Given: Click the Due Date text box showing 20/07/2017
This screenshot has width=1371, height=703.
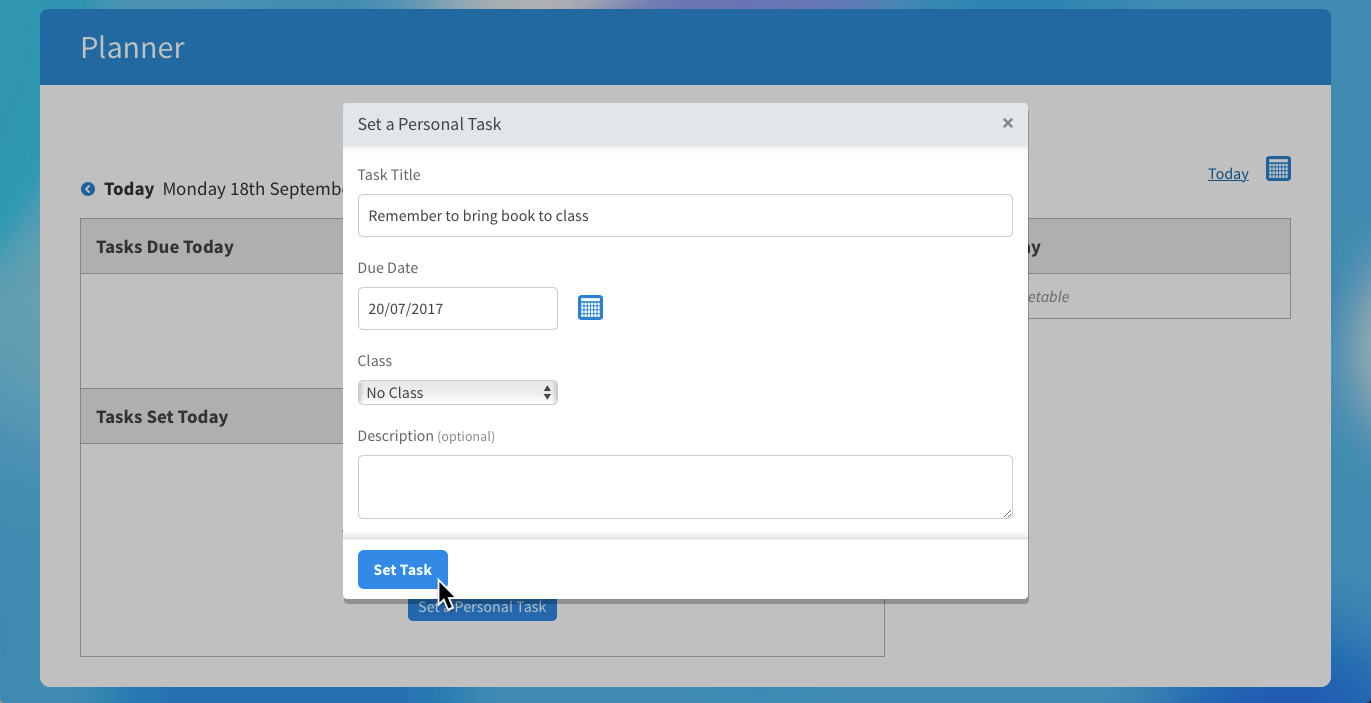Looking at the screenshot, I should coord(457,308).
